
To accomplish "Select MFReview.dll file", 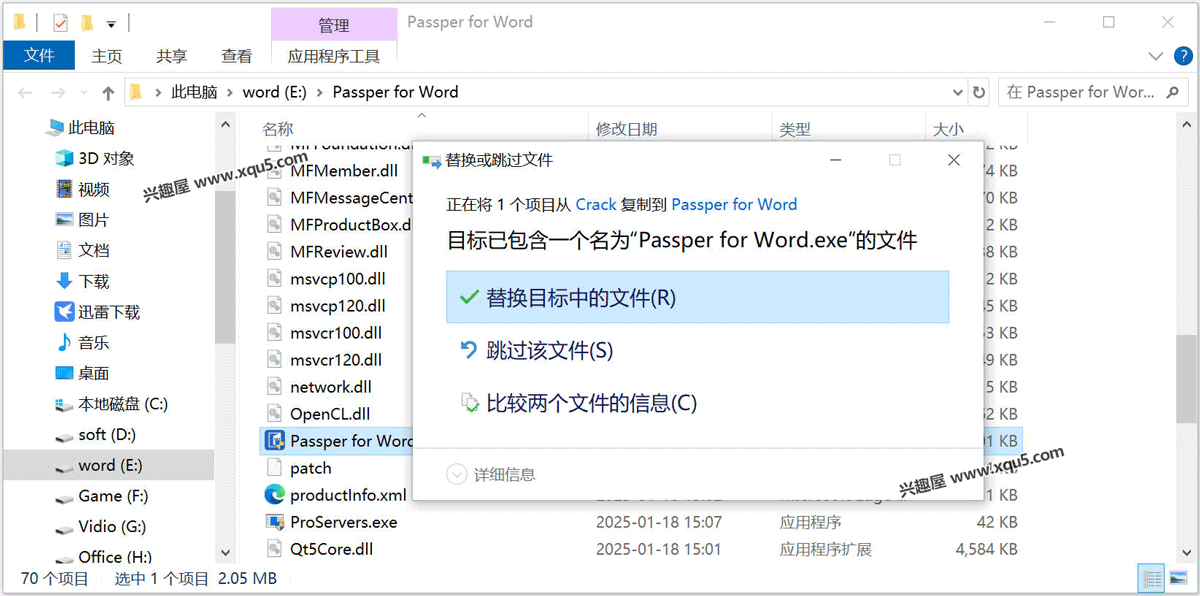I will (339, 252).
